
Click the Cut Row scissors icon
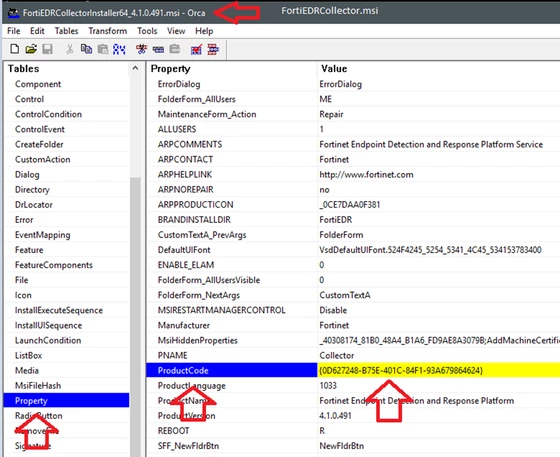pyautogui.click(x=141, y=49)
